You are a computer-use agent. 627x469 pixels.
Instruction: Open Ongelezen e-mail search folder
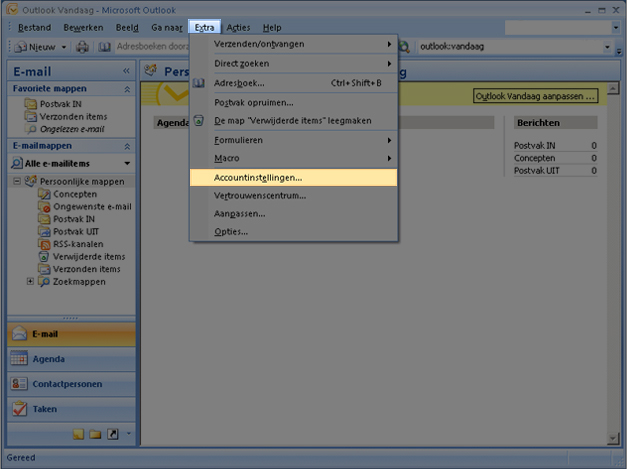(72, 129)
